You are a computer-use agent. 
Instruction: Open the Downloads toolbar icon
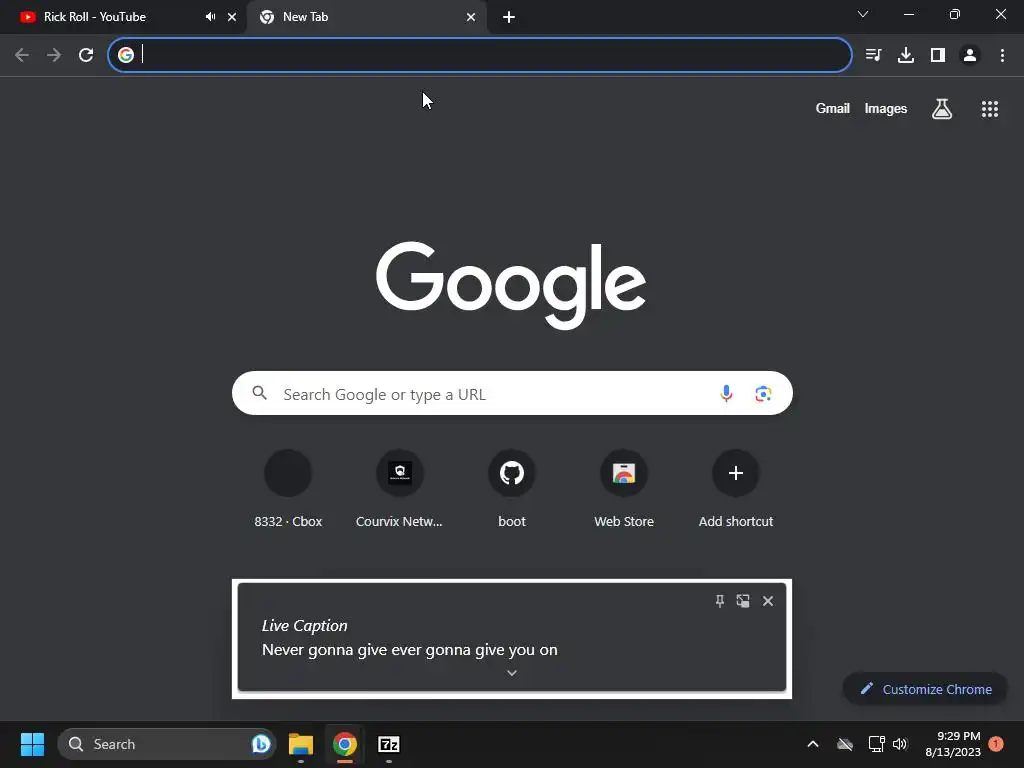click(x=905, y=55)
